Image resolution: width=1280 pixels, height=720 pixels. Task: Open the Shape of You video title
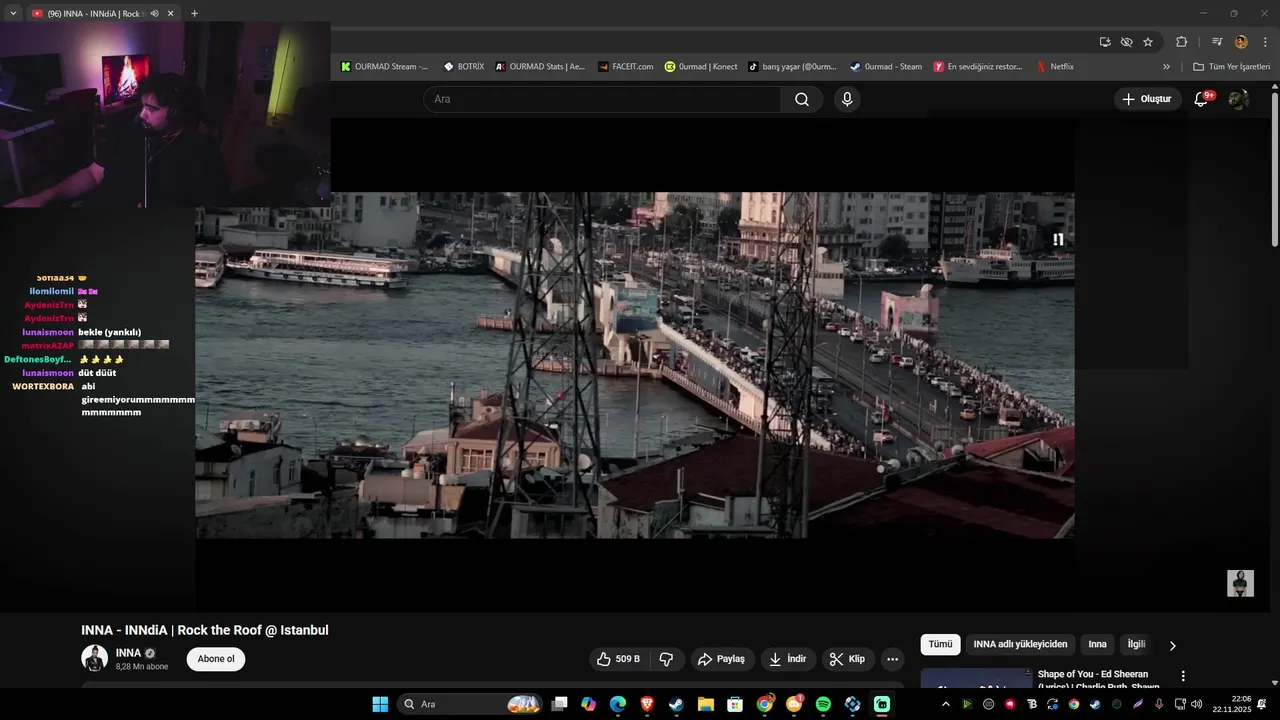coord(1098,680)
